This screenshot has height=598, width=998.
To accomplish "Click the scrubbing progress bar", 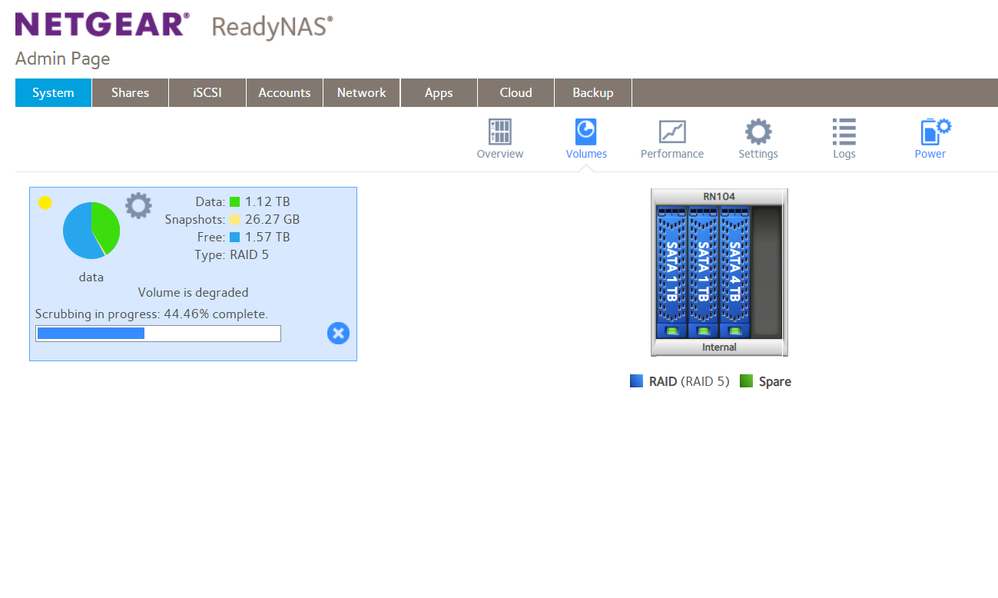I will (x=158, y=333).
